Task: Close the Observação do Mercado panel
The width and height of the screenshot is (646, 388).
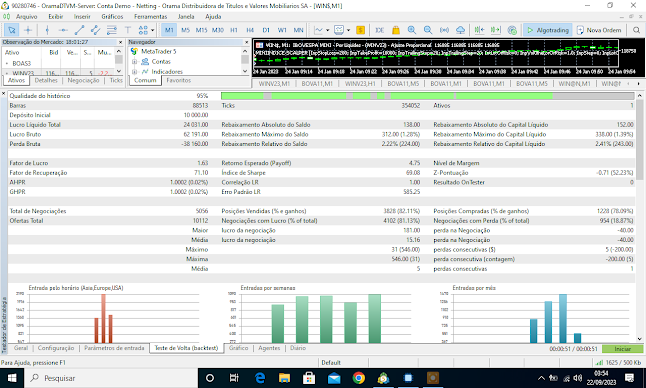Action: [x=120, y=42]
